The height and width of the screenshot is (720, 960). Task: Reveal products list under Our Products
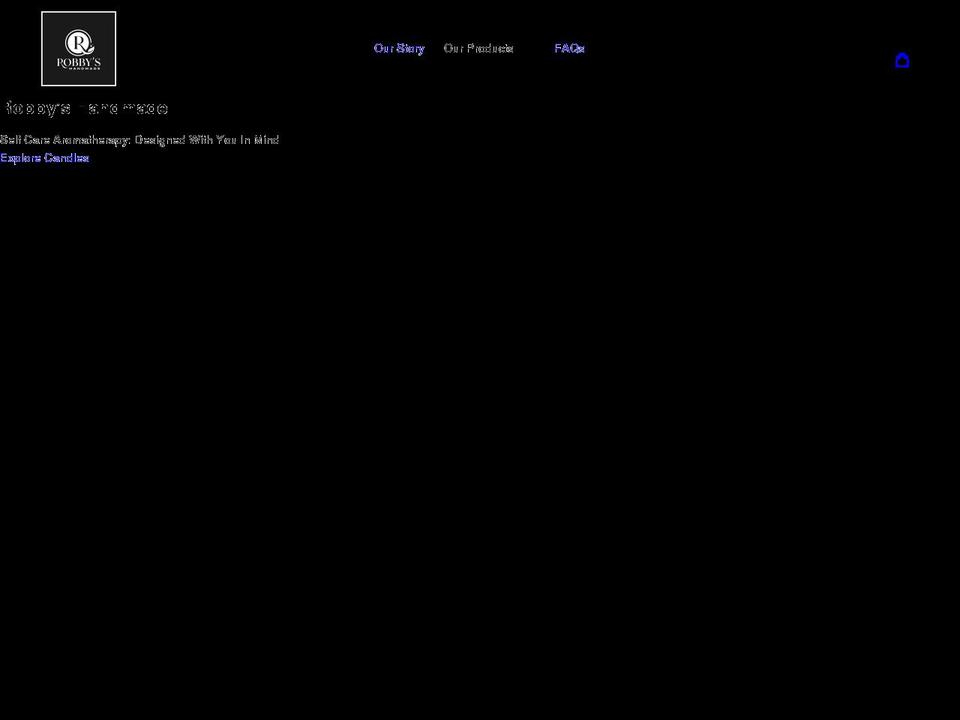[x=479, y=48]
